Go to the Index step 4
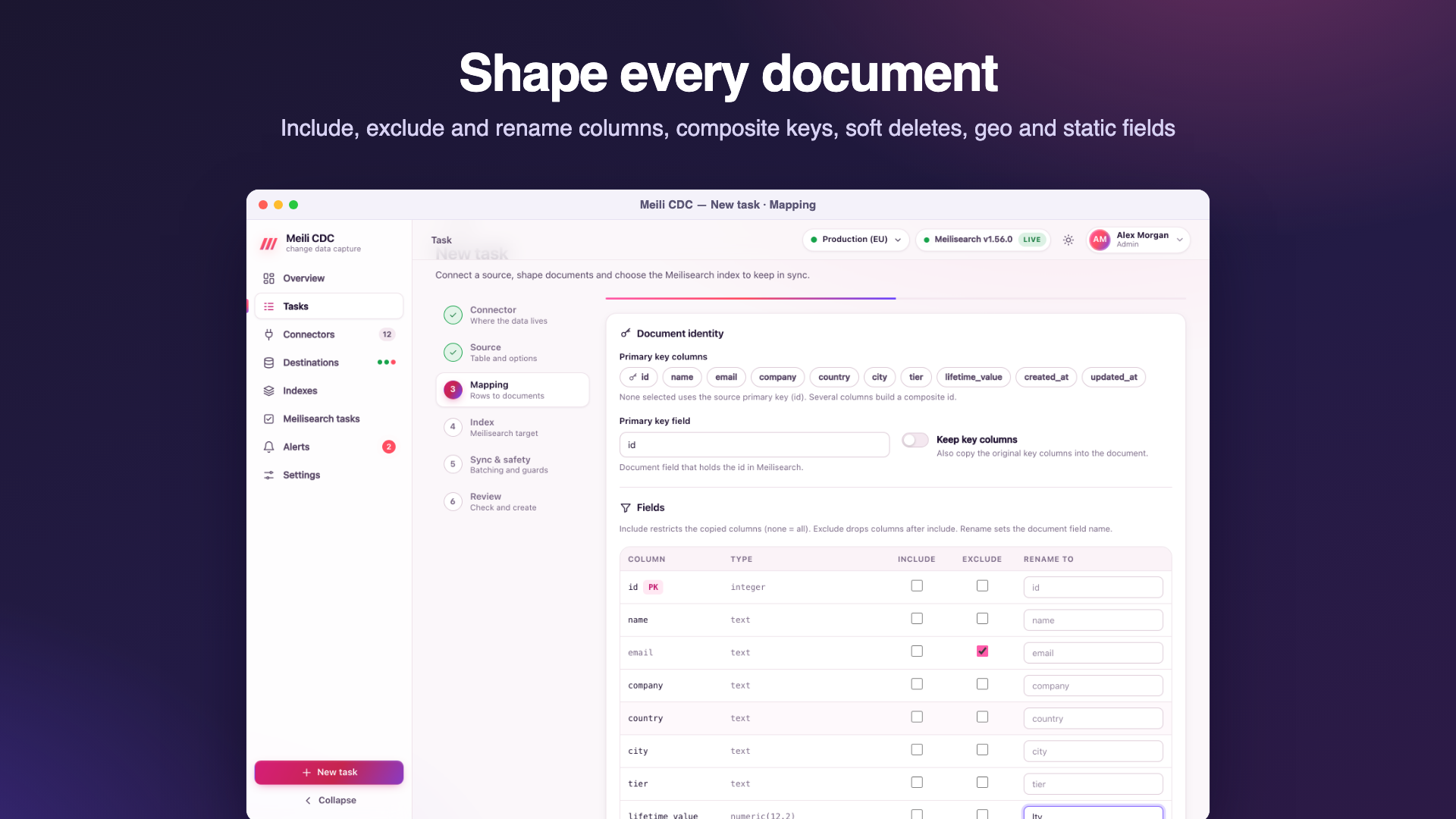This screenshot has width=1456, height=819. coord(513,427)
